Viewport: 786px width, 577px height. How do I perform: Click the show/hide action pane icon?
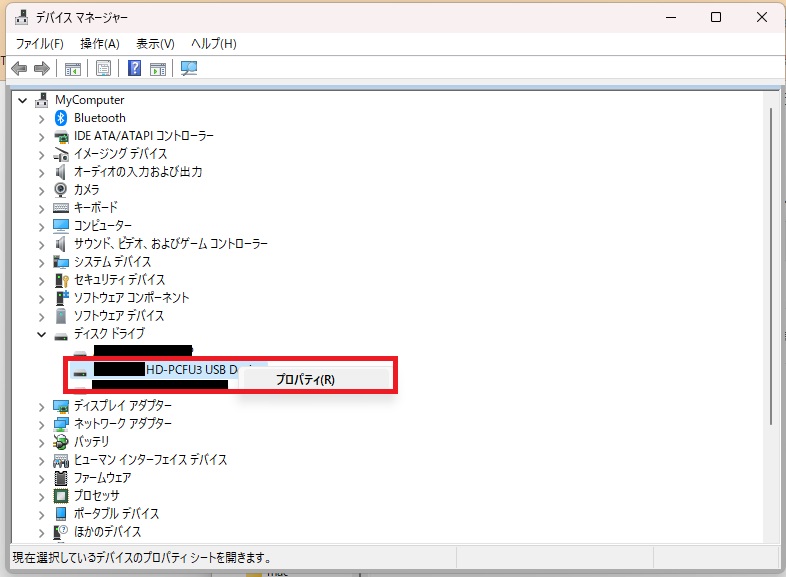pyautogui.click(x=158, y=69)
